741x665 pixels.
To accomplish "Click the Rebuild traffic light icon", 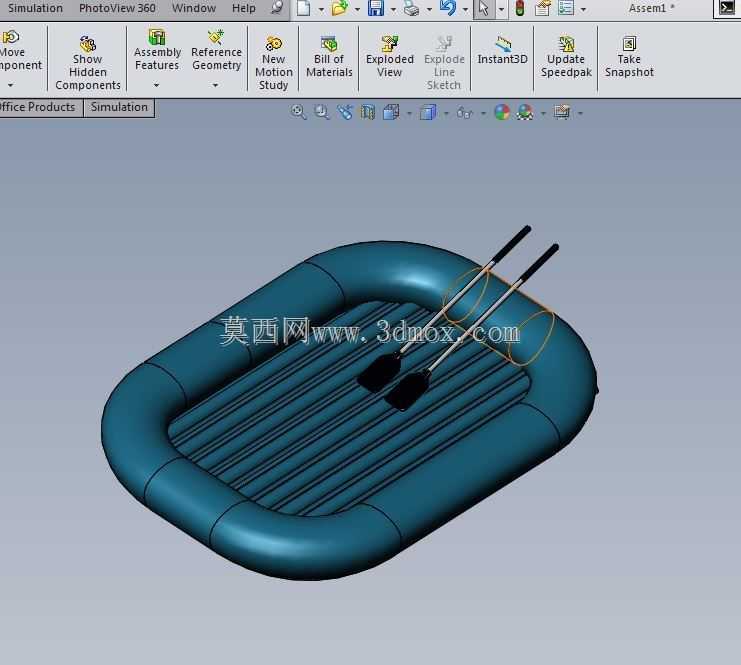I will [x=520, y=8].
